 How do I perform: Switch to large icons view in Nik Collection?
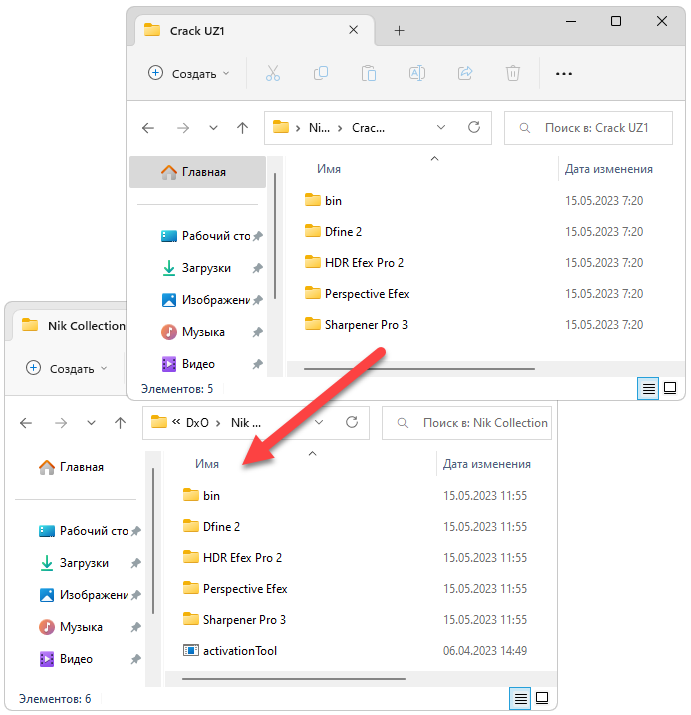(x=542, y=698)
